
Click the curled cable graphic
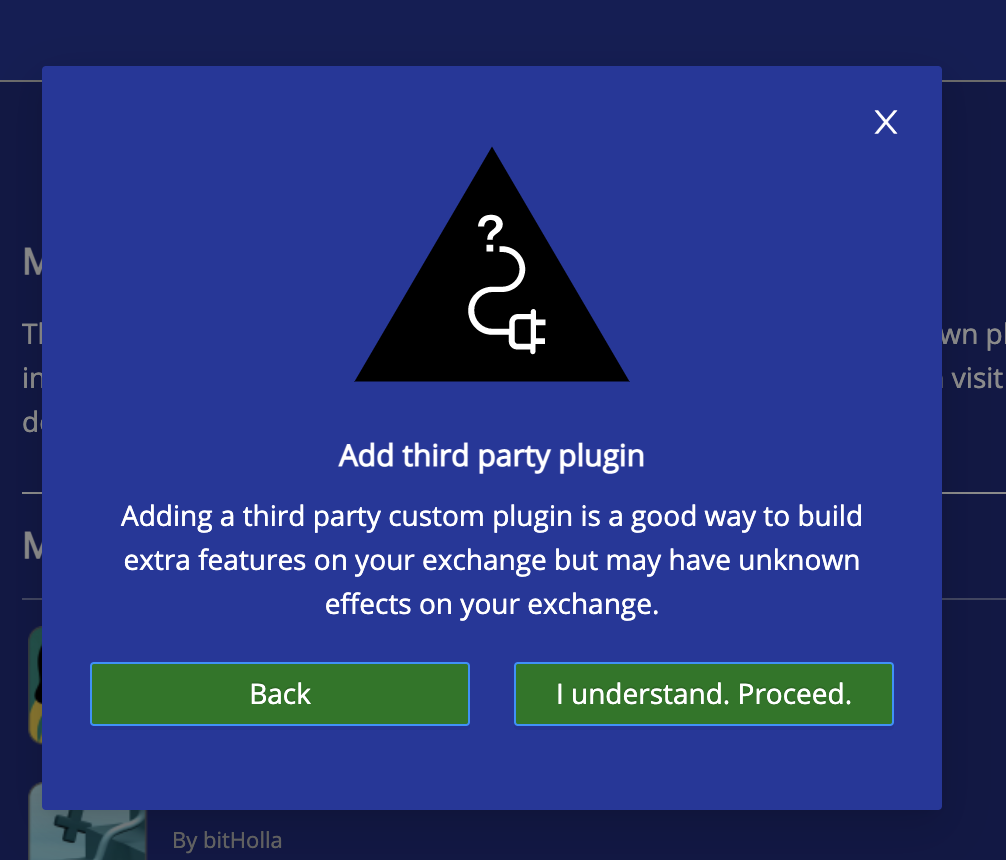pyautogui.click(x=496, y=290)
